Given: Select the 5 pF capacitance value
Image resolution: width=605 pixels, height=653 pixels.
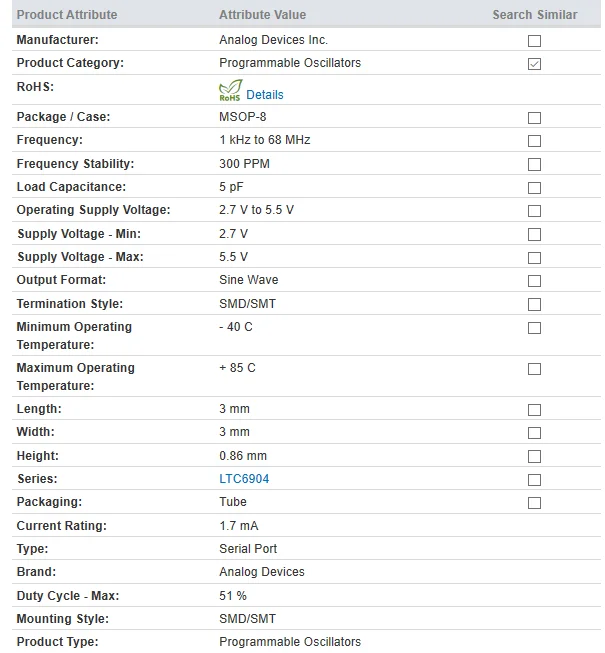Looking at the screenshot, I should (x=231, y=187).
